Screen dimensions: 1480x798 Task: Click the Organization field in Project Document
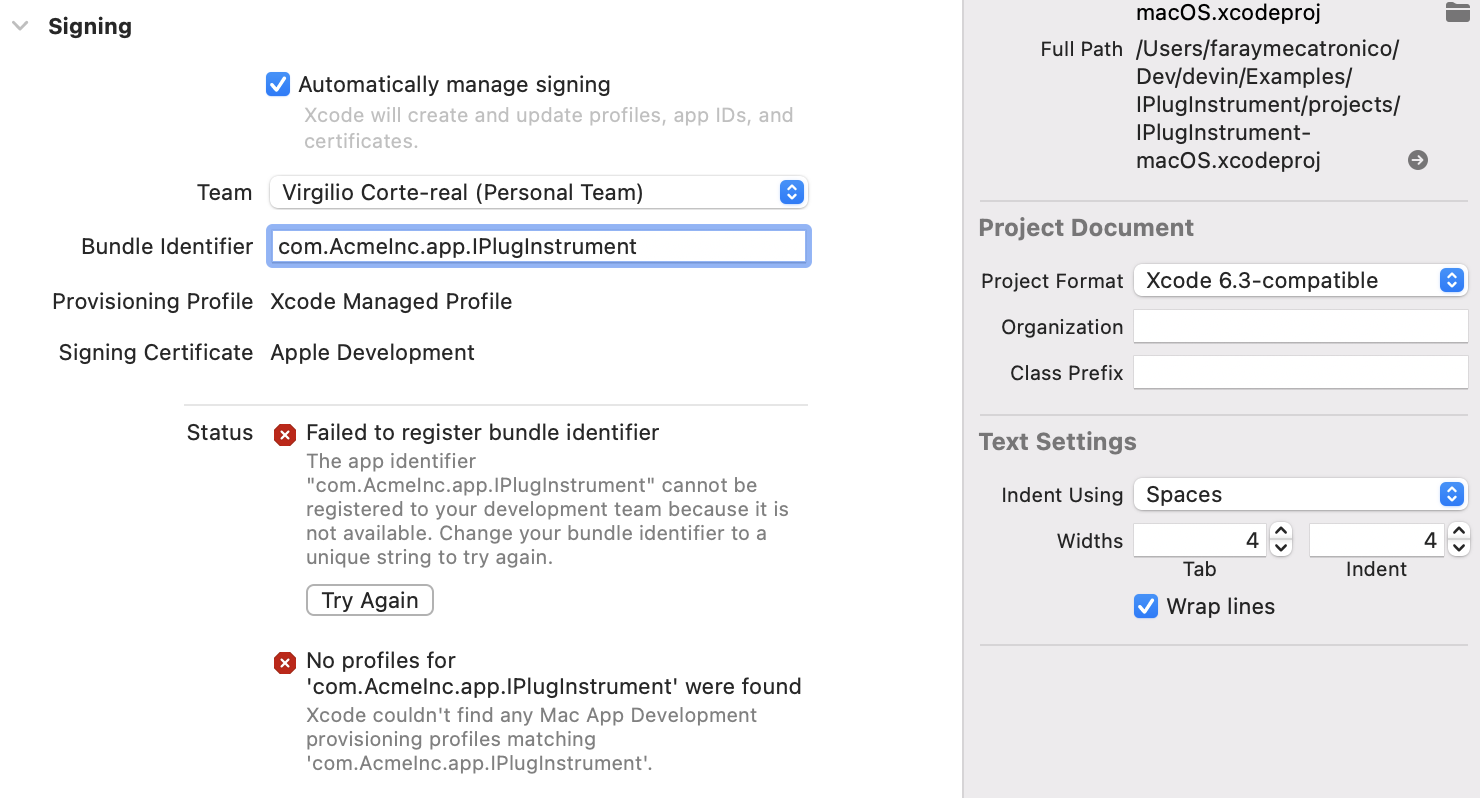tap(1300, 326)
